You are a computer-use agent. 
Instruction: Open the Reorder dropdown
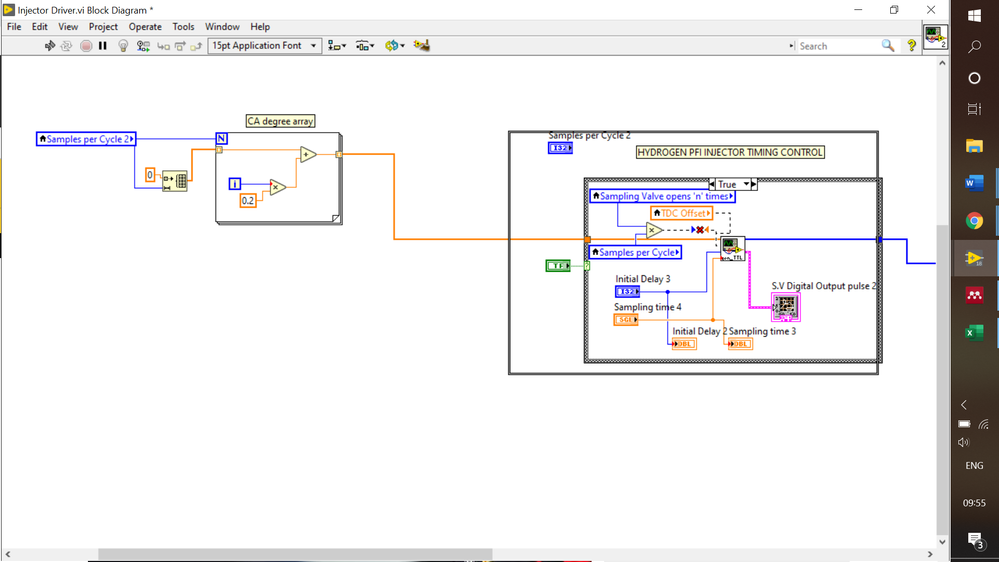394,46
